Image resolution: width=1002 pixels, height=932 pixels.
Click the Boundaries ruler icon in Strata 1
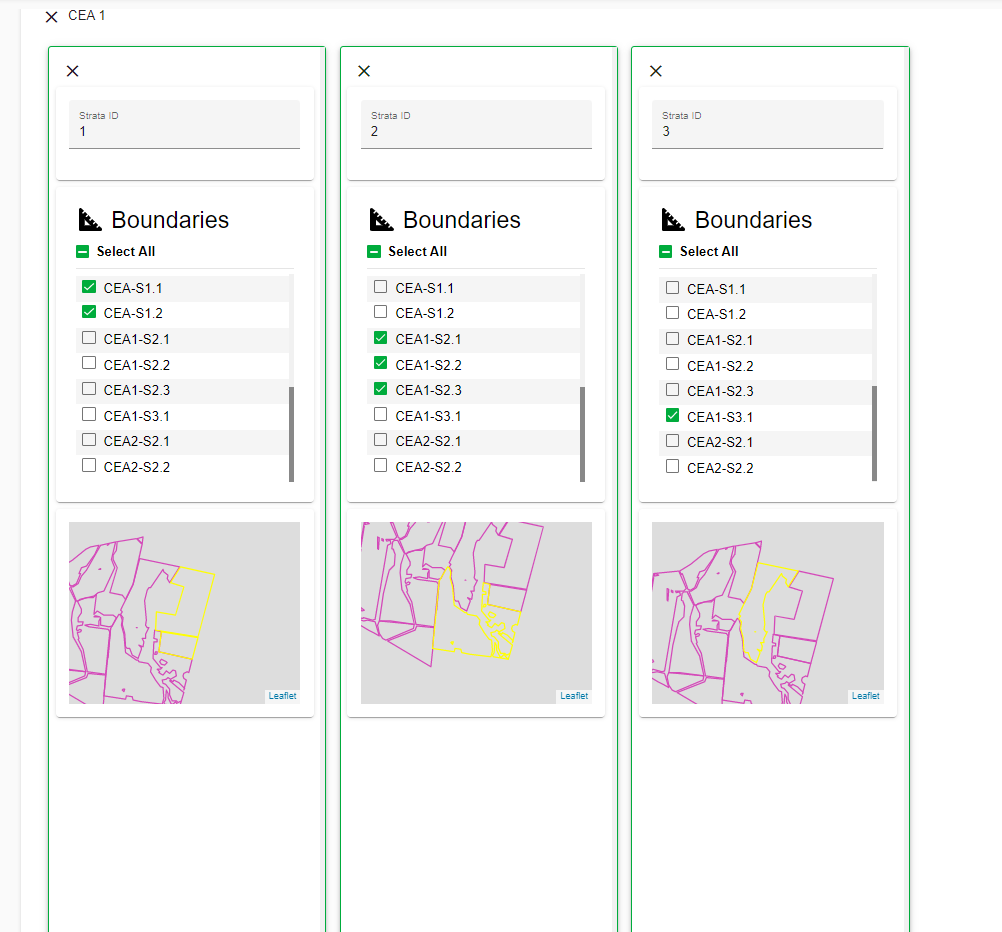[90, 220]
